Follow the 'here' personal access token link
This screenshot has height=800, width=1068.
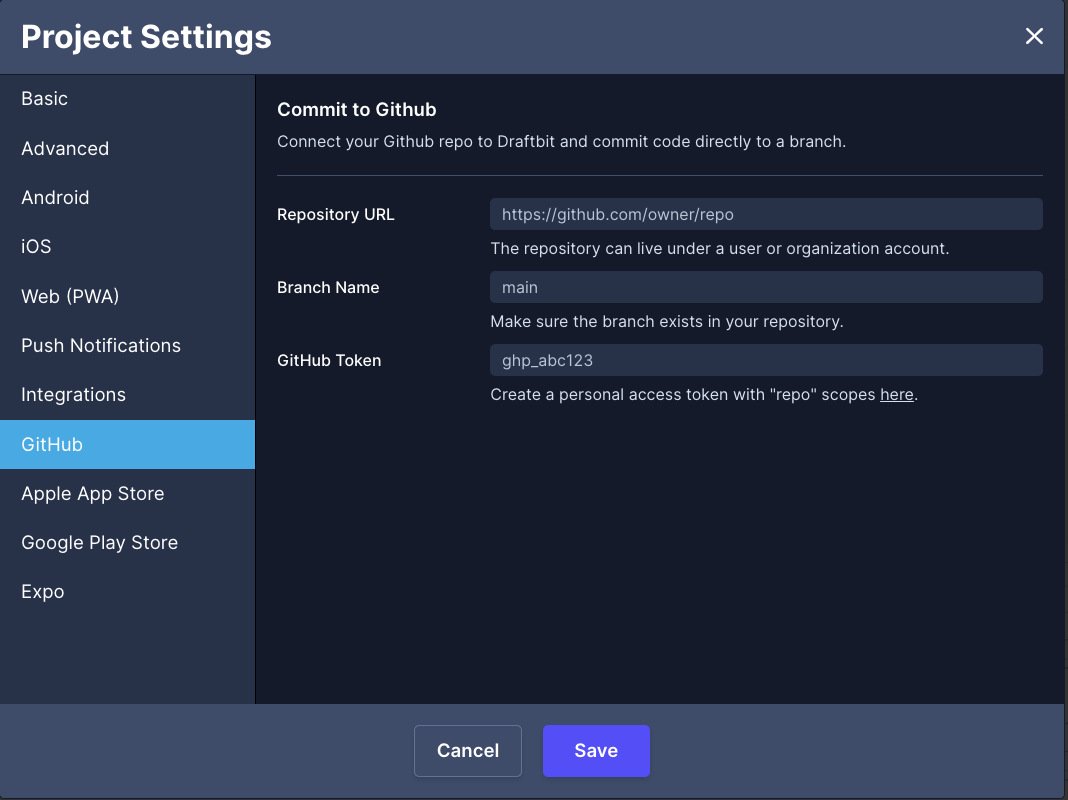(896, 395)
